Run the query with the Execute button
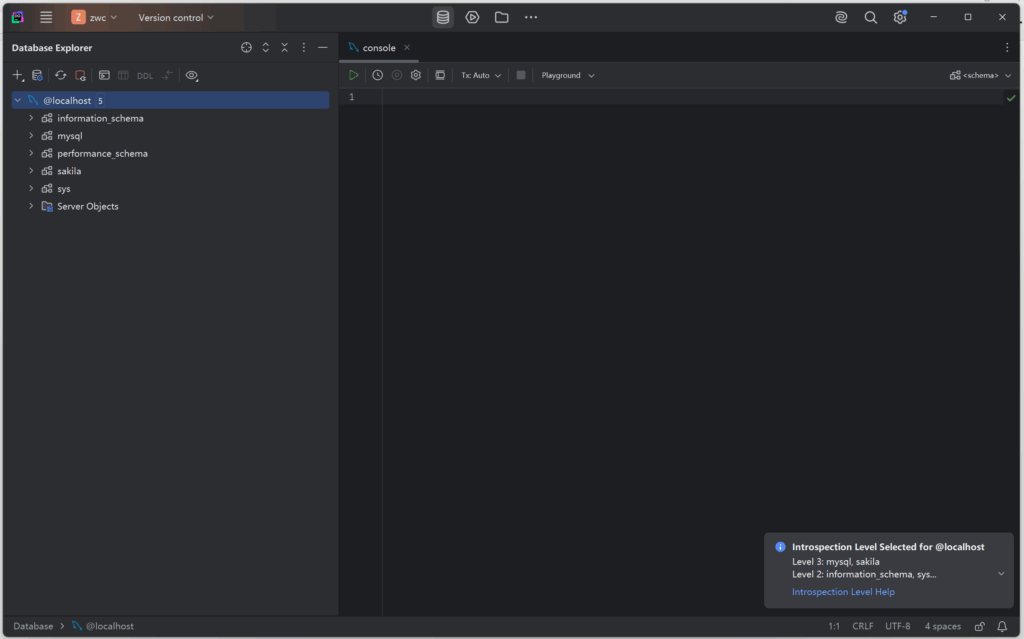The height and width of the screenshot is (639, 1024). click(353, 75)
